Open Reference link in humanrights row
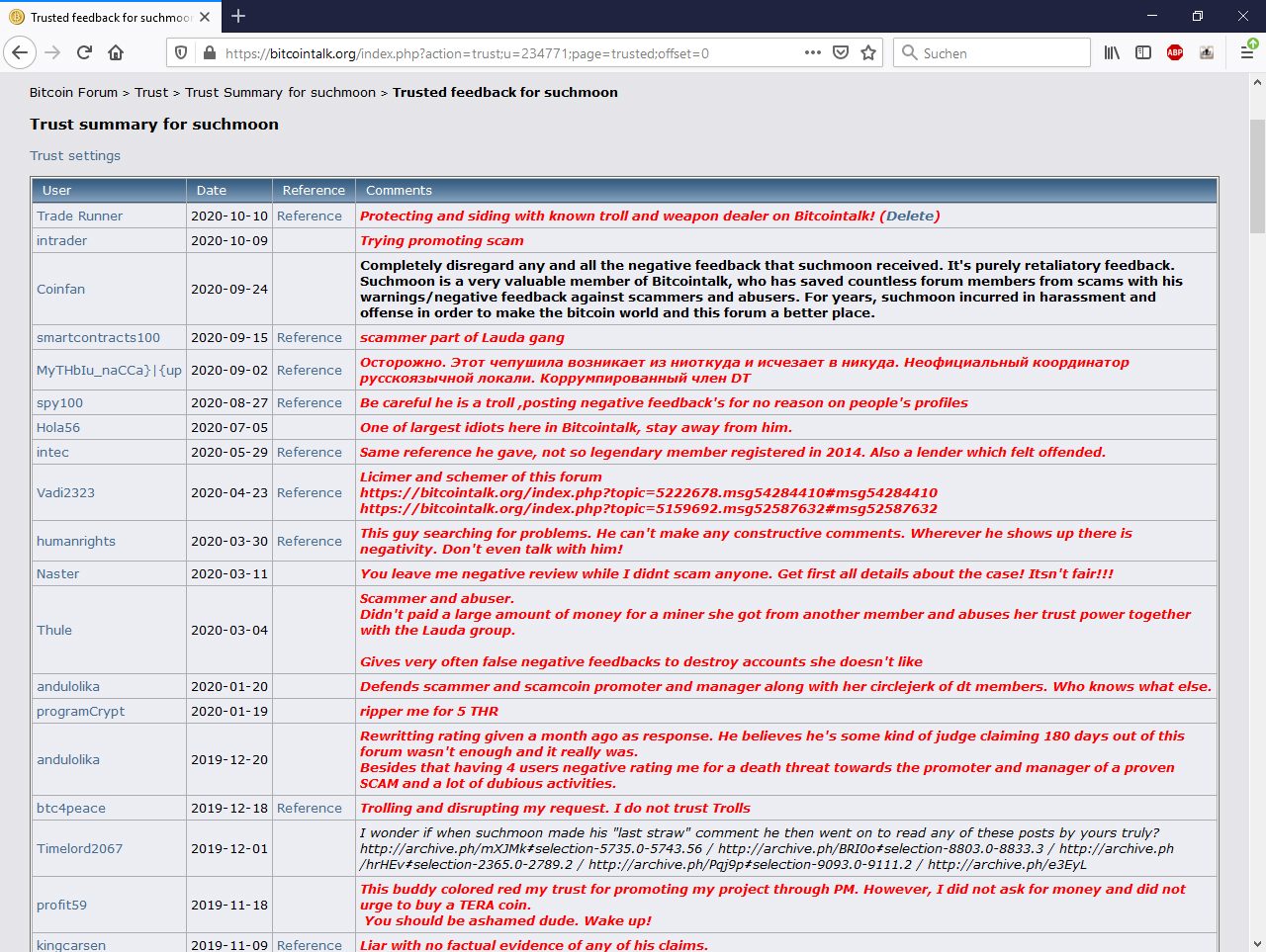 (x=310, y=541)
